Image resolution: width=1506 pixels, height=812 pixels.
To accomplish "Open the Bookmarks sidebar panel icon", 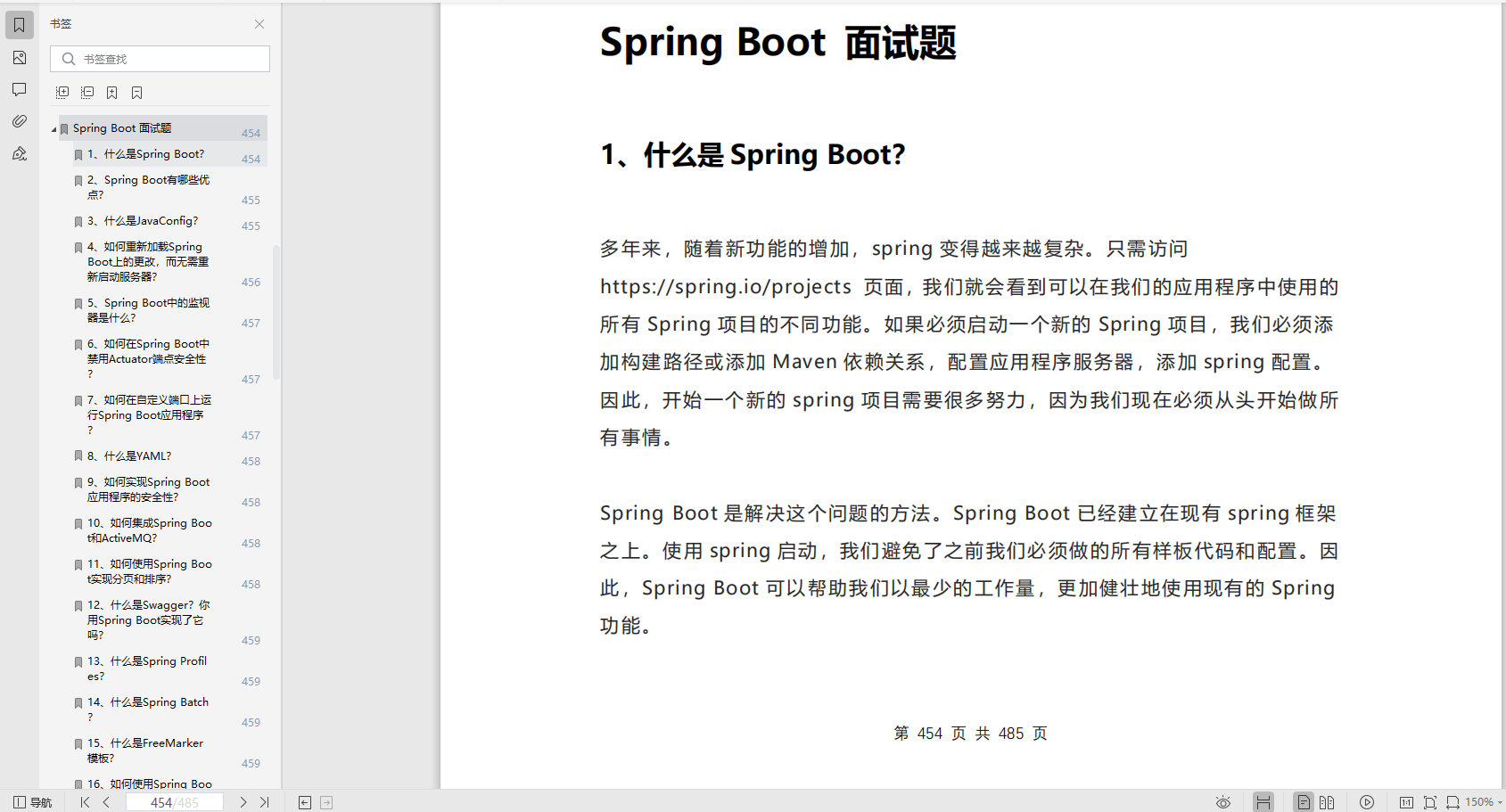I will (20, 25).
